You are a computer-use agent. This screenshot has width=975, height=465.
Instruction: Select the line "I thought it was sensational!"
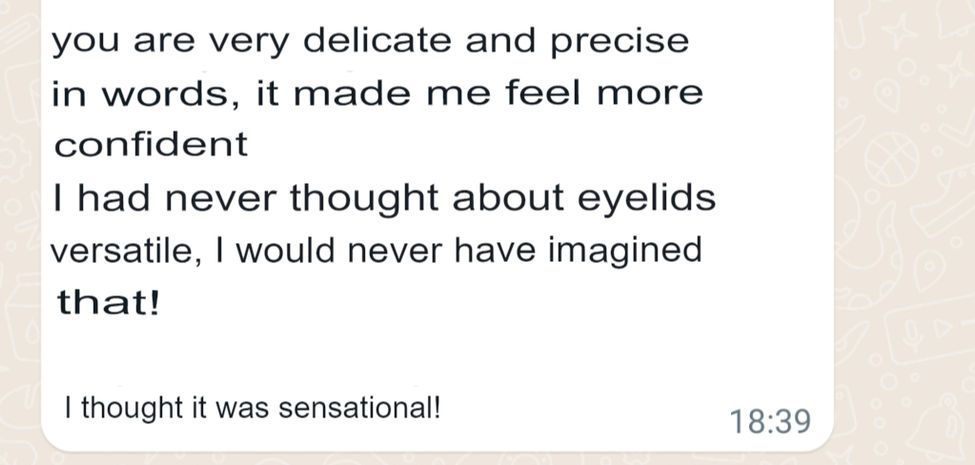[x=251, y=408]
